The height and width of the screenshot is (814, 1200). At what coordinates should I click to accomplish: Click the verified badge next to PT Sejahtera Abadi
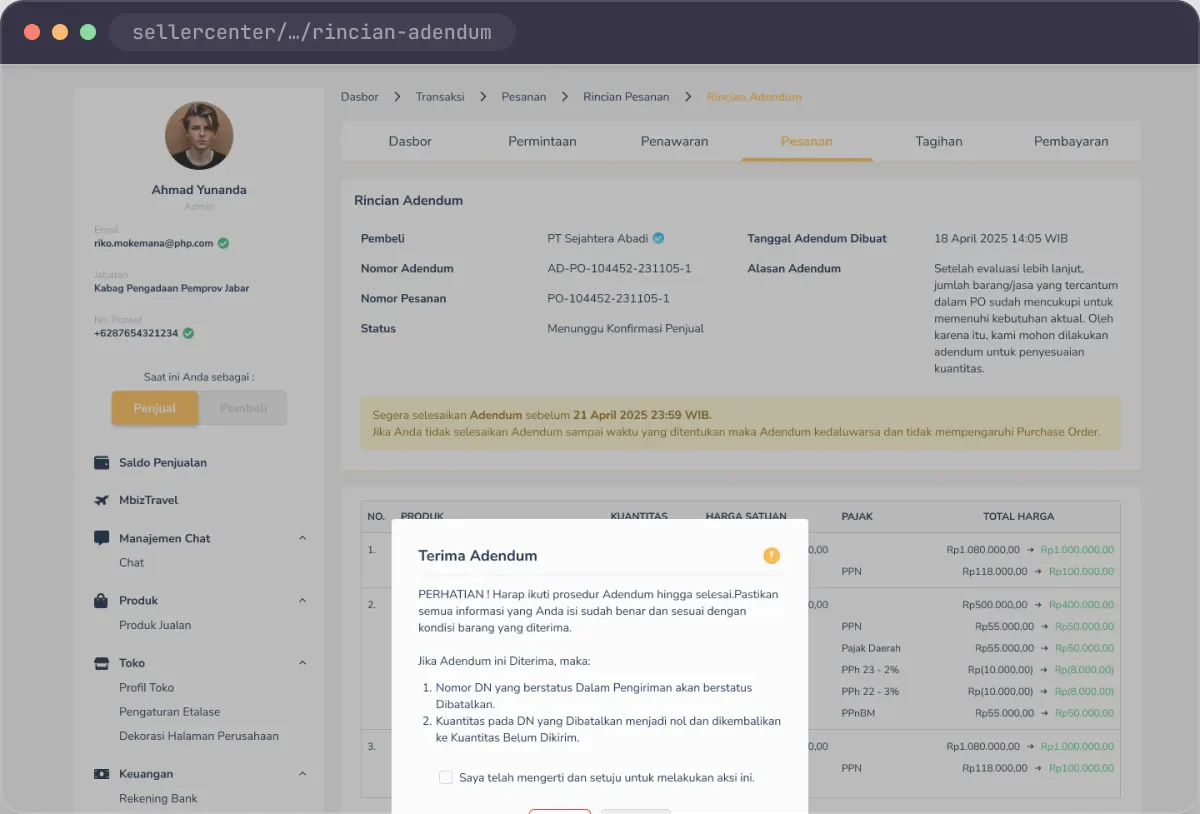click(x=658, y=238)
